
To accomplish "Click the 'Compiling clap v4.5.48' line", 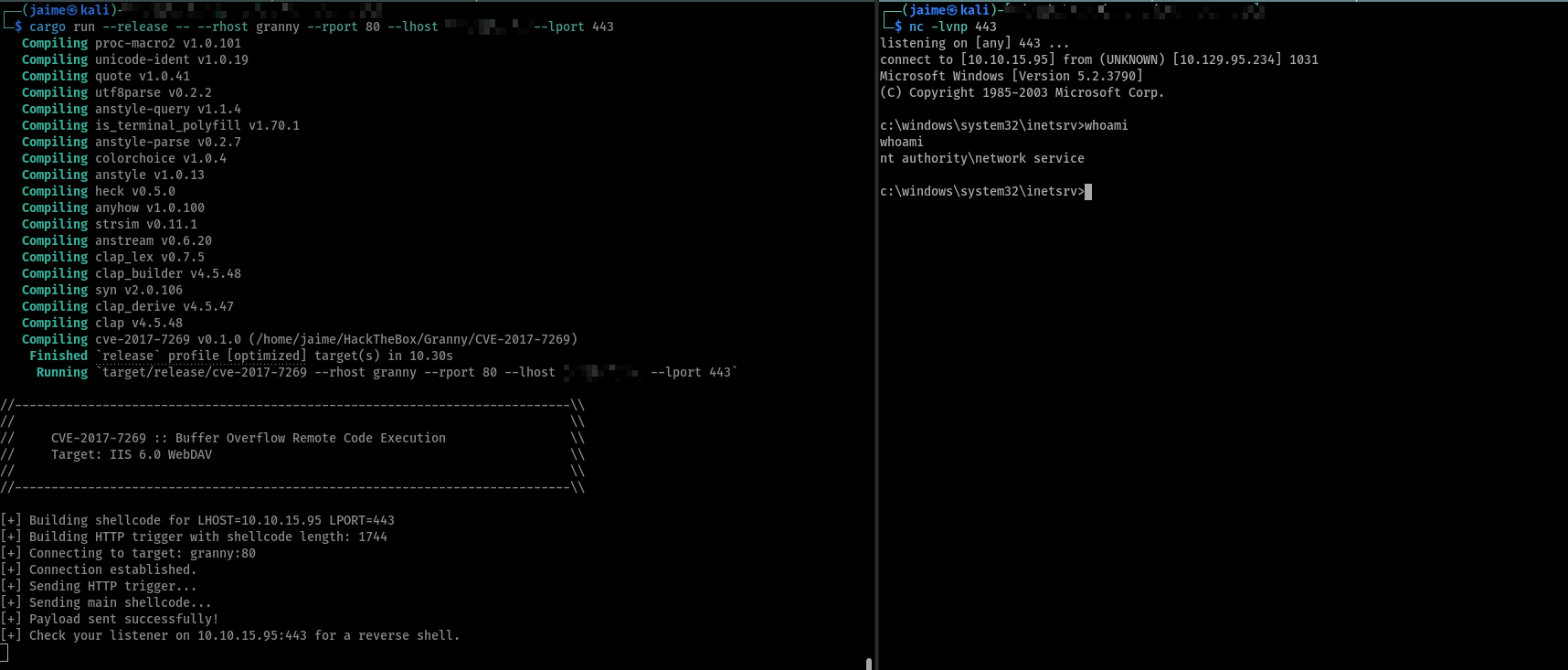I will tap(102, 323).
